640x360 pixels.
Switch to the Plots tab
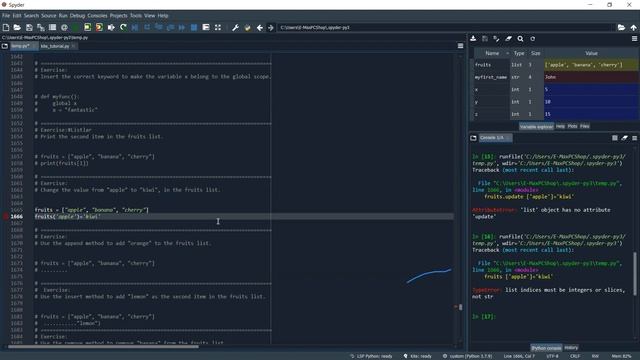pyautogui.click(x=572, y=127)
